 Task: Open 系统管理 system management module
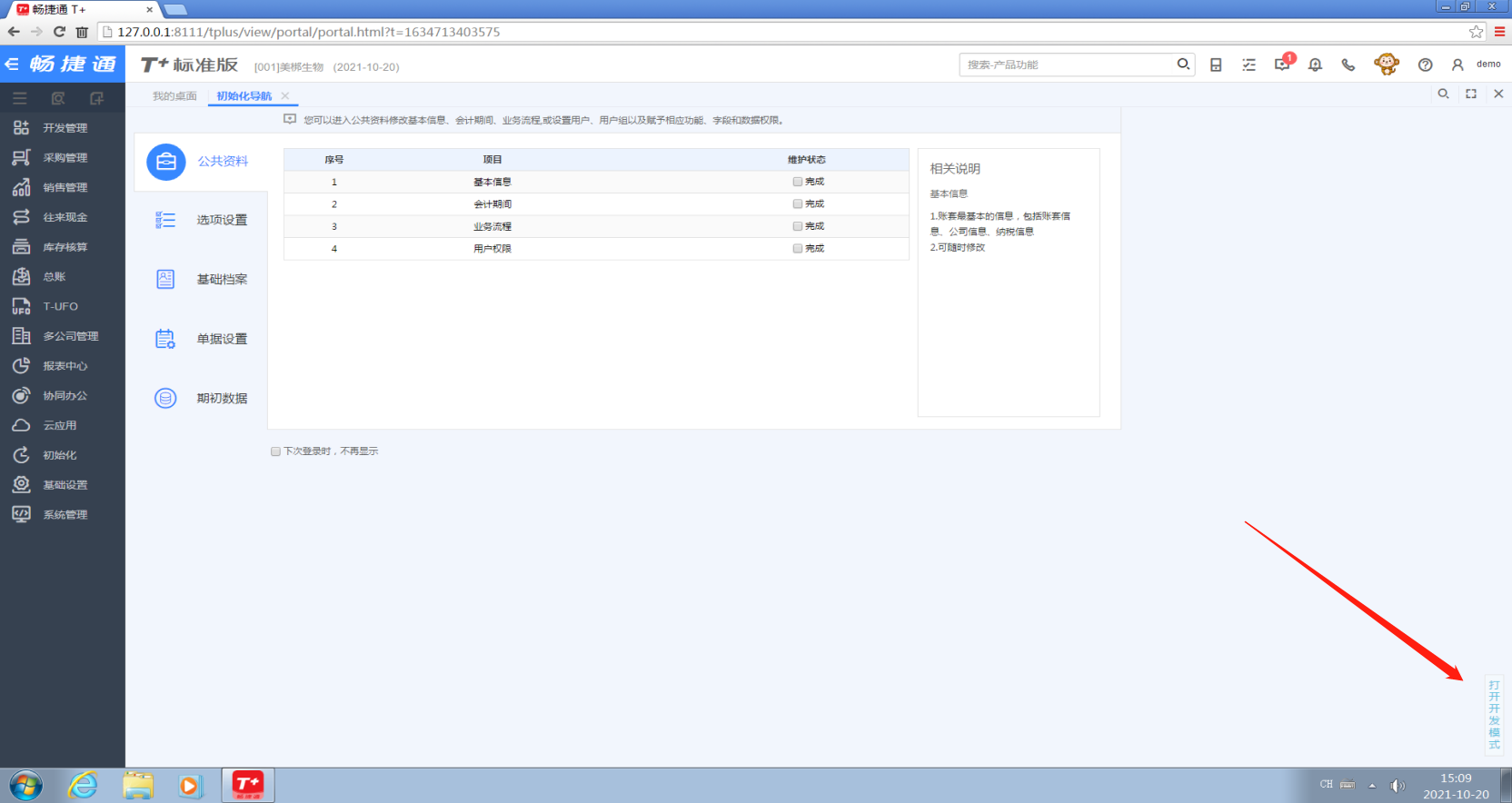pos(63,515)
